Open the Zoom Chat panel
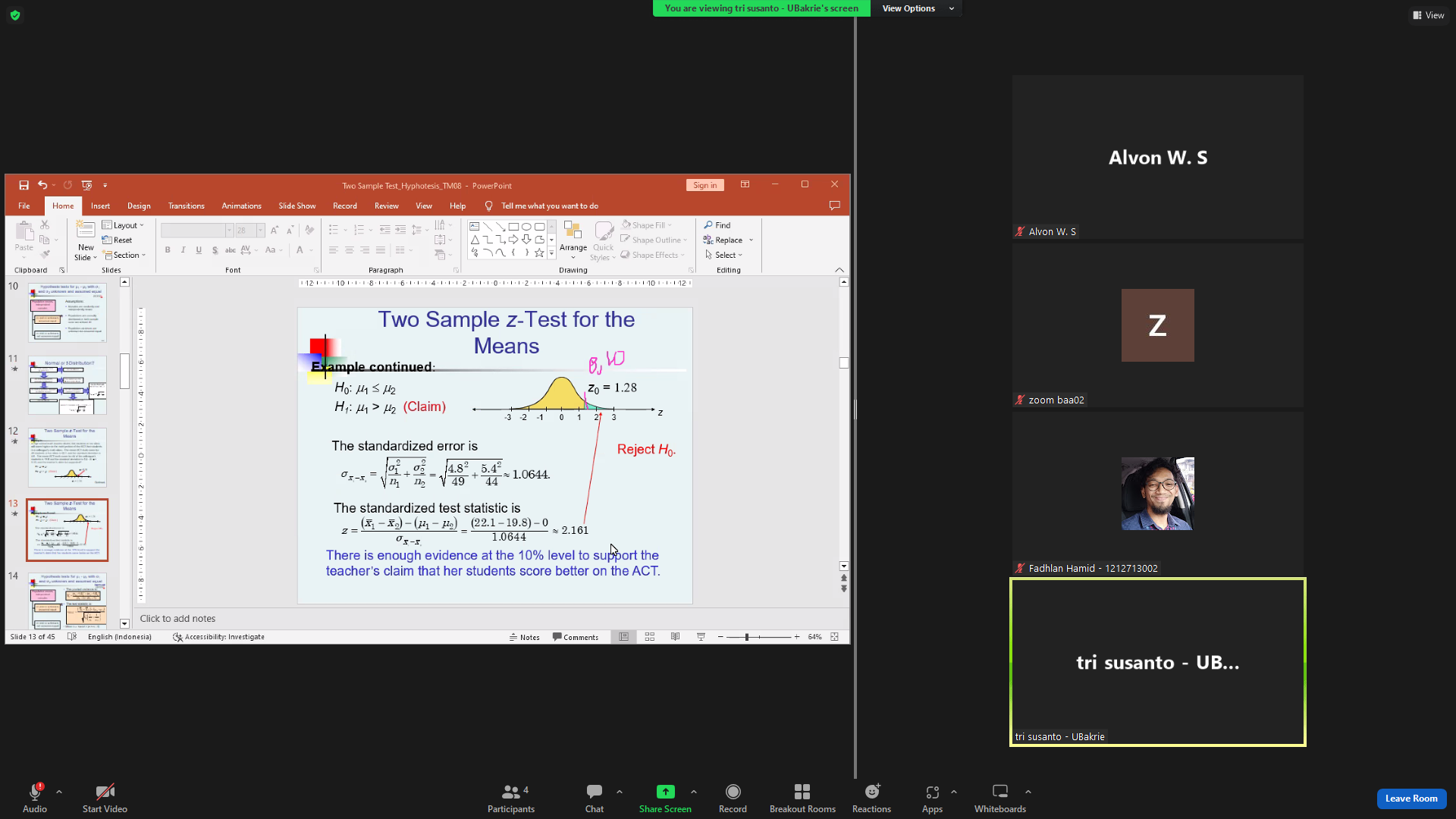Image resolution: width=1456 pixels, height=819 pixels. point(595,798)
